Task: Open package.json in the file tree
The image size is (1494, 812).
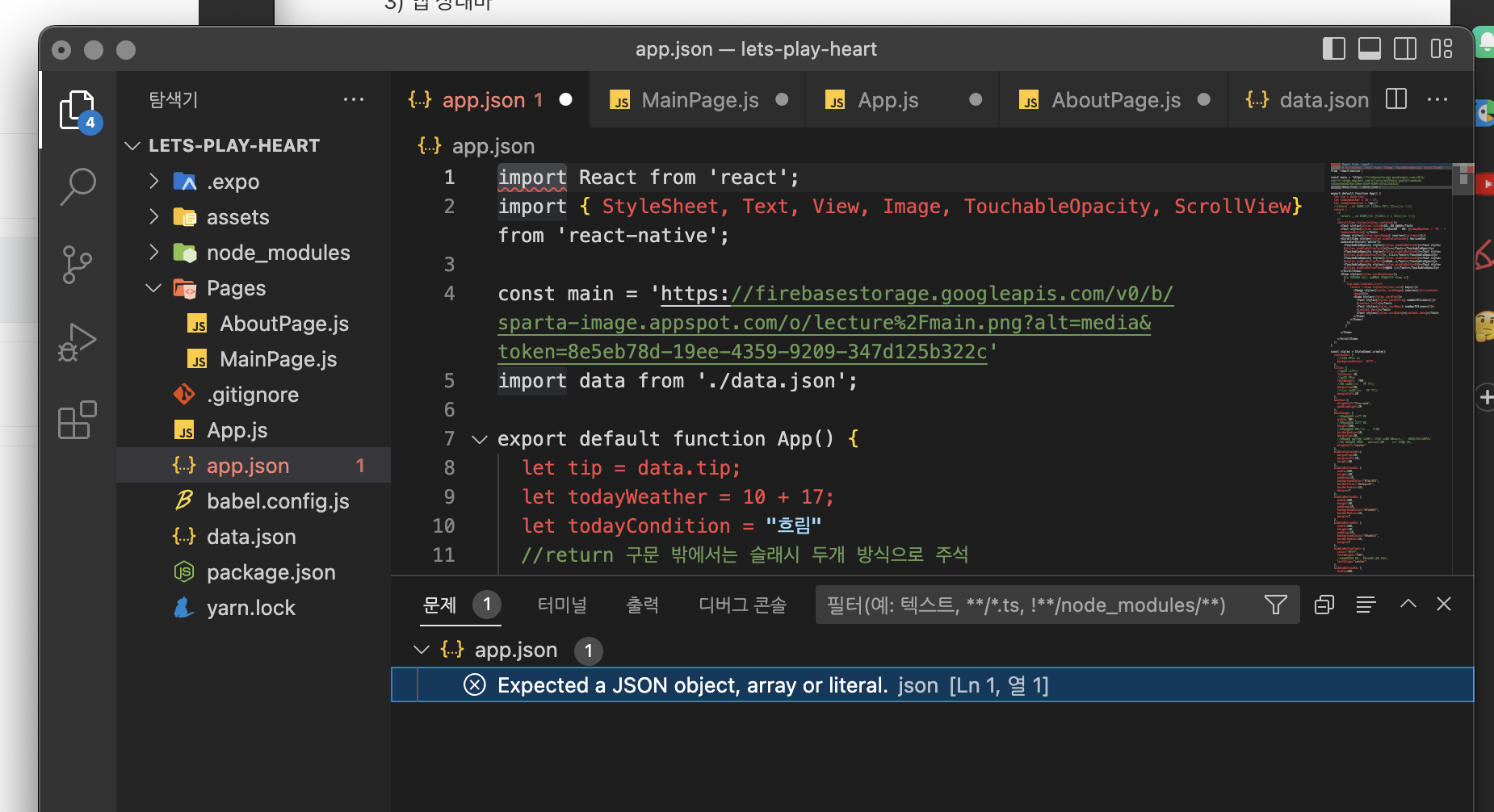Action: coord(254,572)
